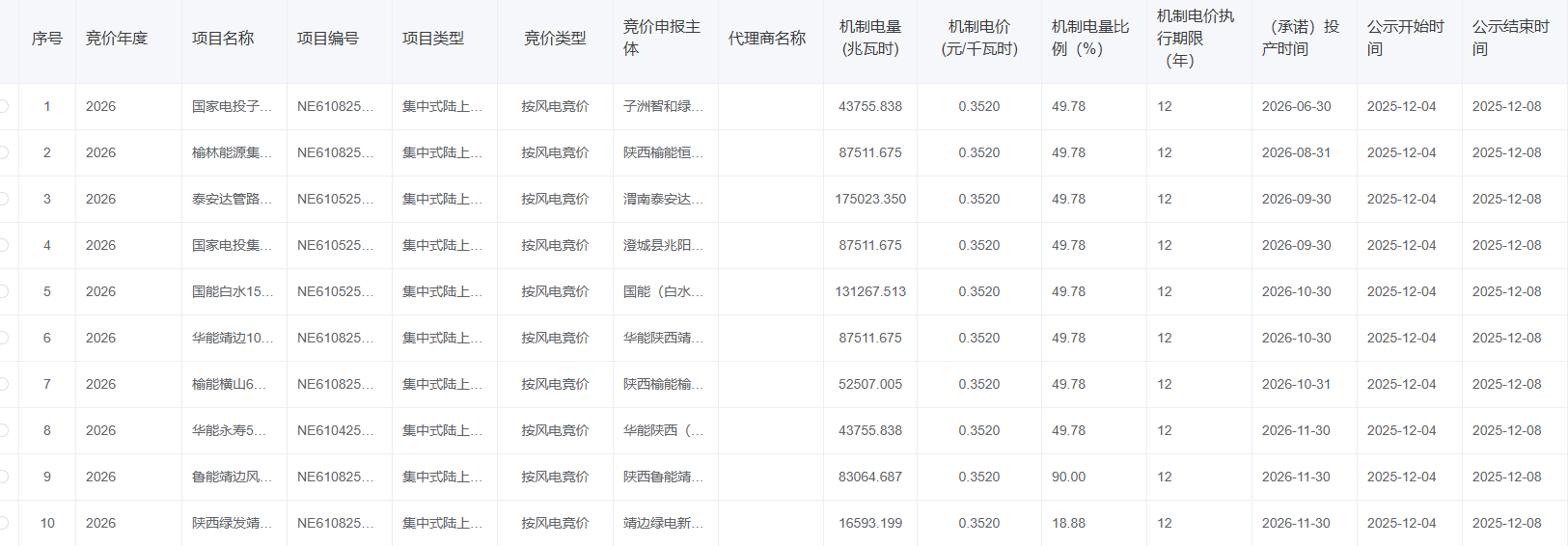Click bidder 华能陕西（… in row 8
1568x546 pixels.
coord(663,430)
